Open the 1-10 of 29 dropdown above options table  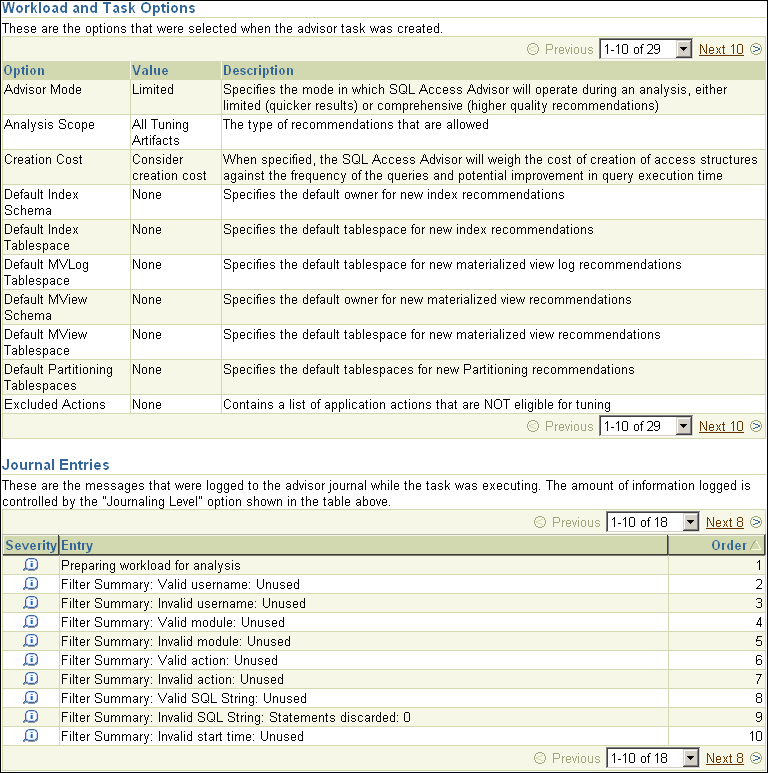pyautogui.click(x=645, y=49)
